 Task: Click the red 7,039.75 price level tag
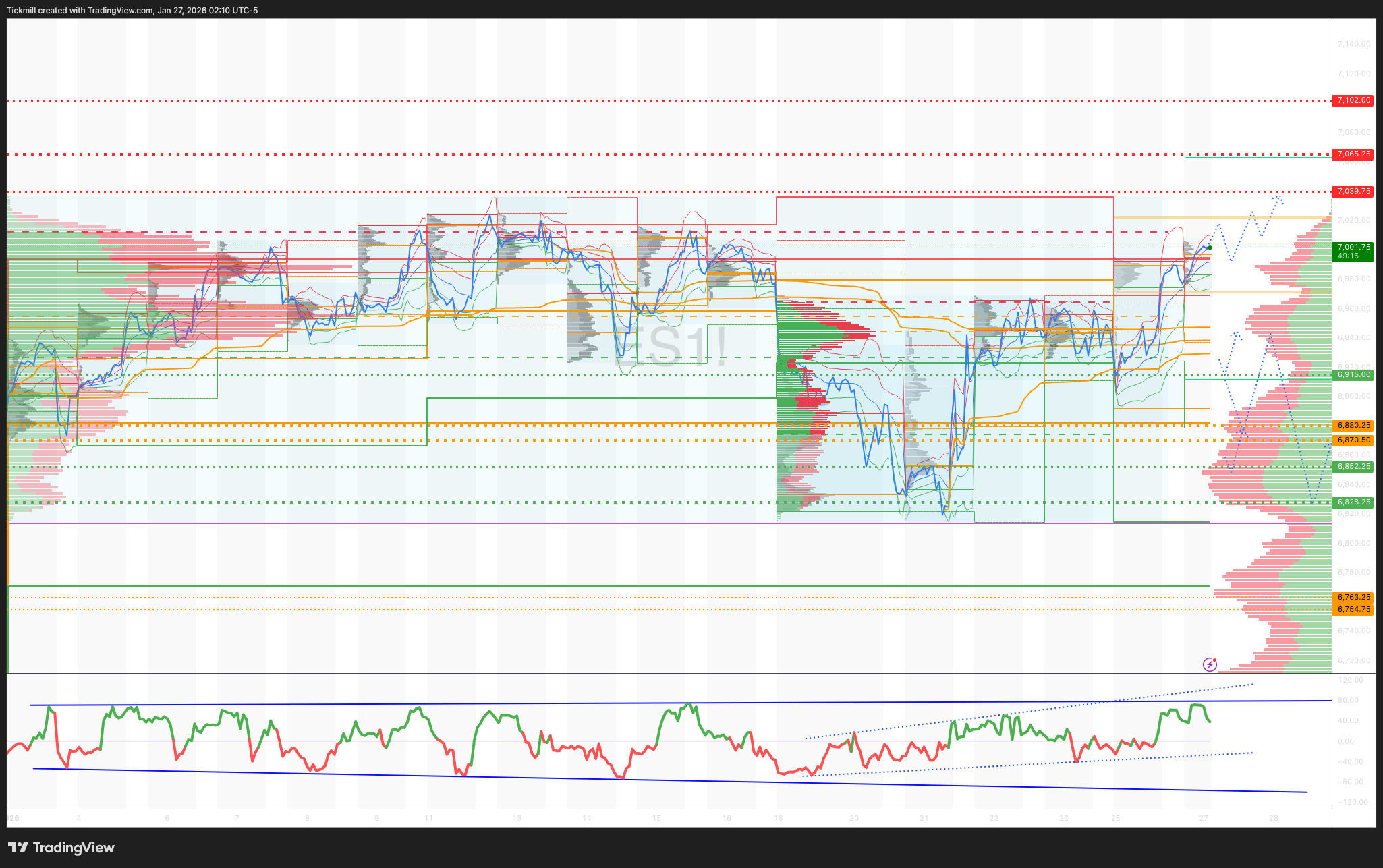tap(1353, 192)
